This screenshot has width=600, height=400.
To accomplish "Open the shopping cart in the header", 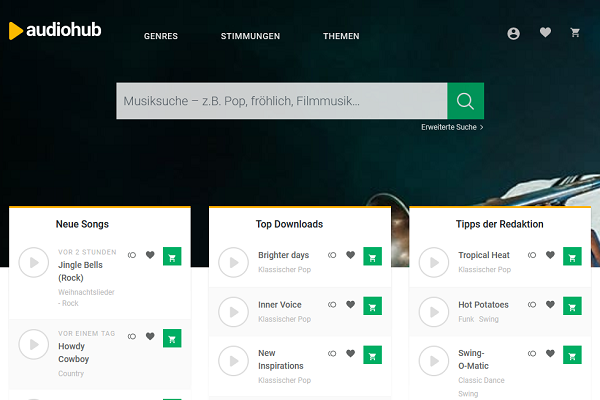I will [x=575, y=33].
